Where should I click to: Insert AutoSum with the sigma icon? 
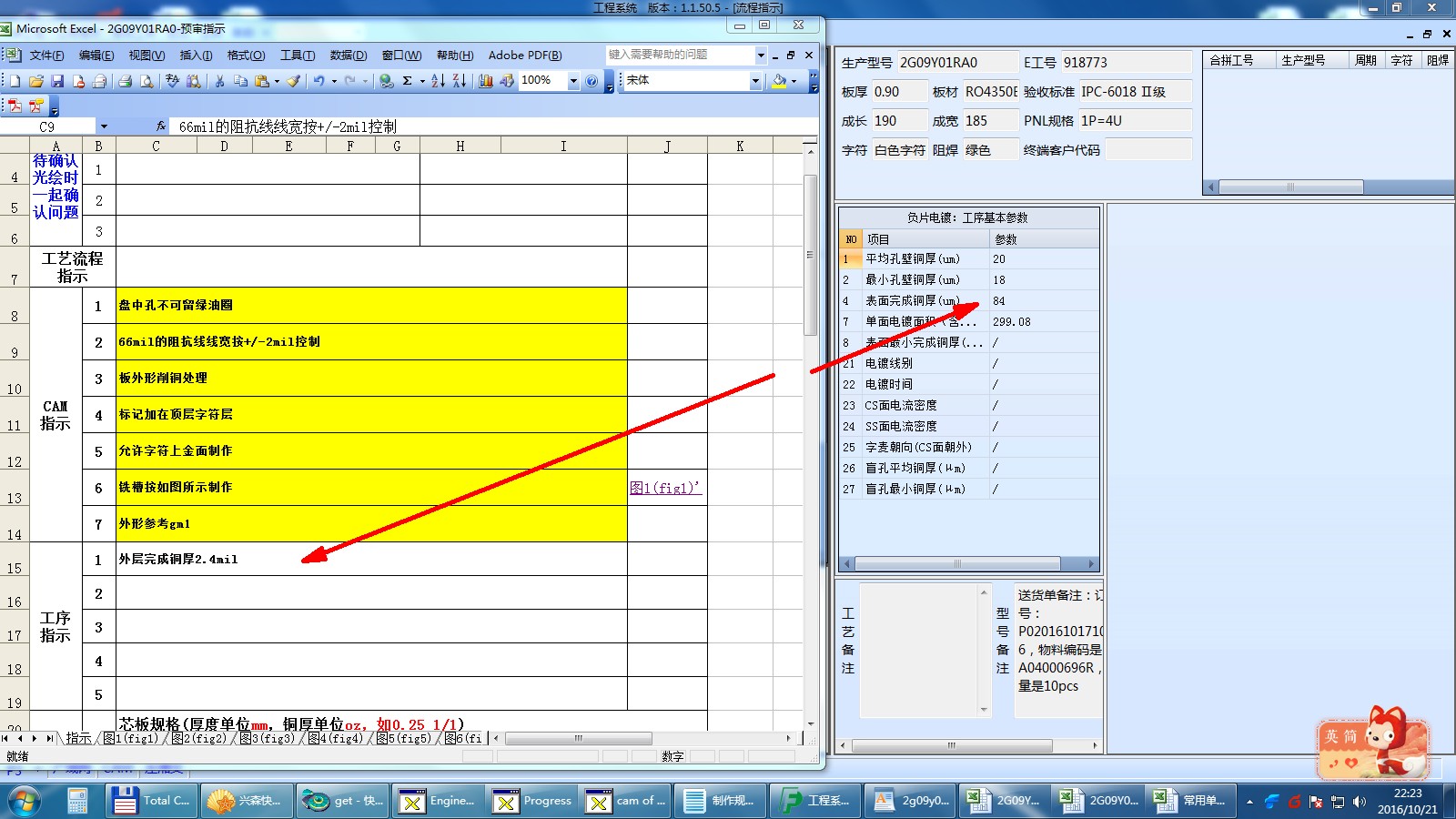click(407, 81)
